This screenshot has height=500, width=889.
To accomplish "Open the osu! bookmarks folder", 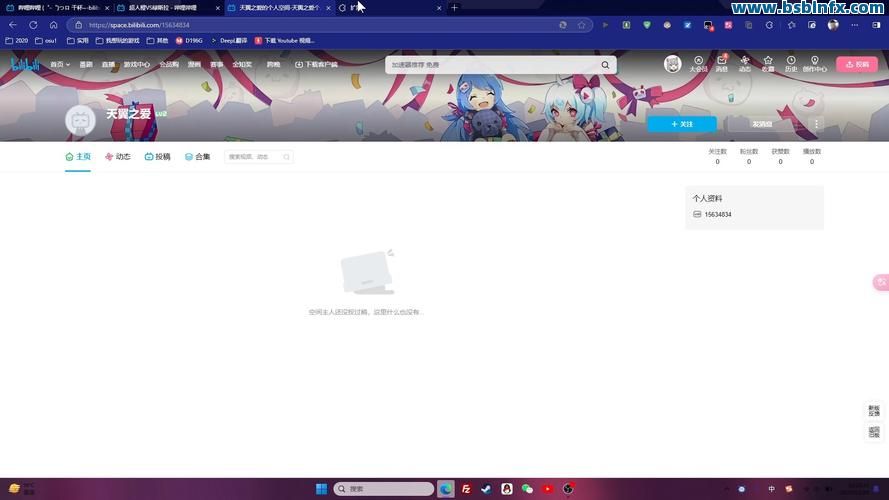I will 46,41.
